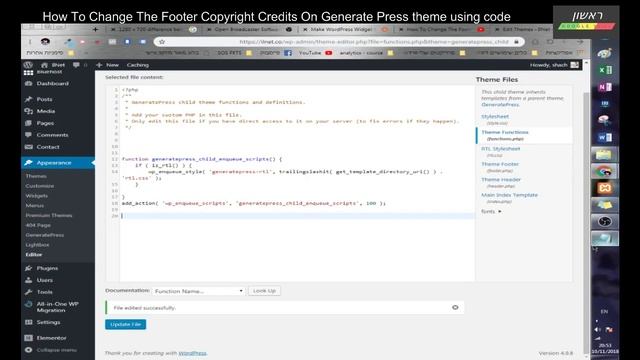Open Pages in the WordPress sidebar

point(45,123)
